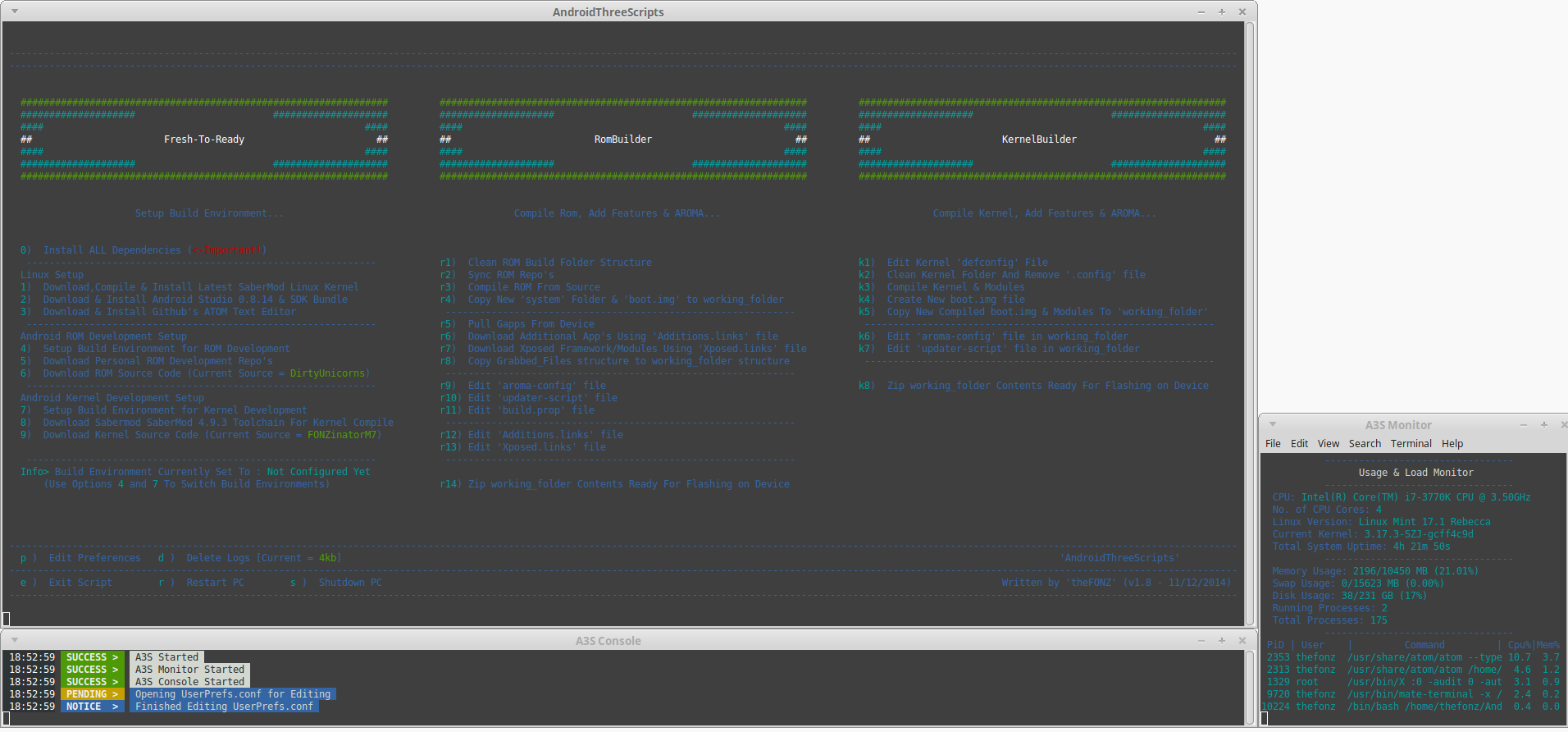Click 'Download ROM Source Code' line
The width and height of the screenshot is (1568, 732).
point(195,373)
